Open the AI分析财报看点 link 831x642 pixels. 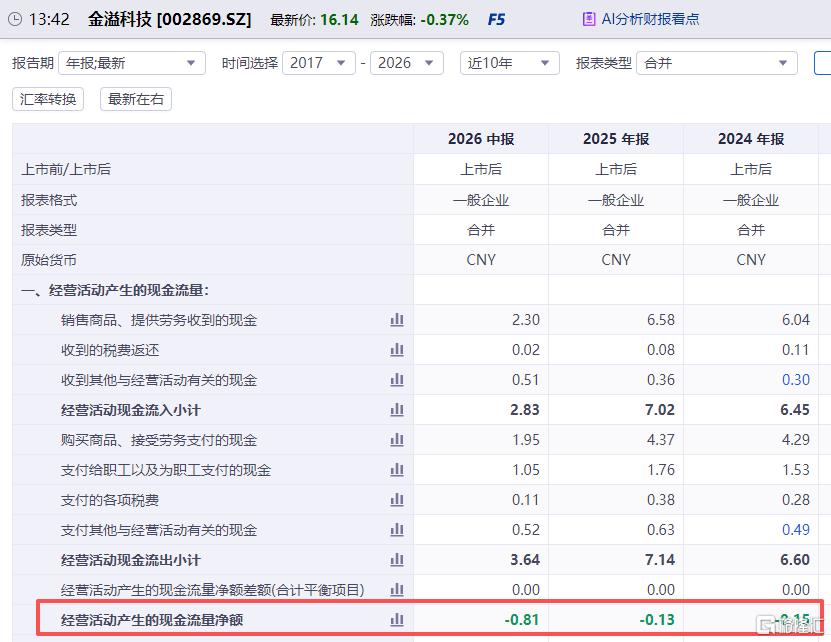tap(650, 20)
